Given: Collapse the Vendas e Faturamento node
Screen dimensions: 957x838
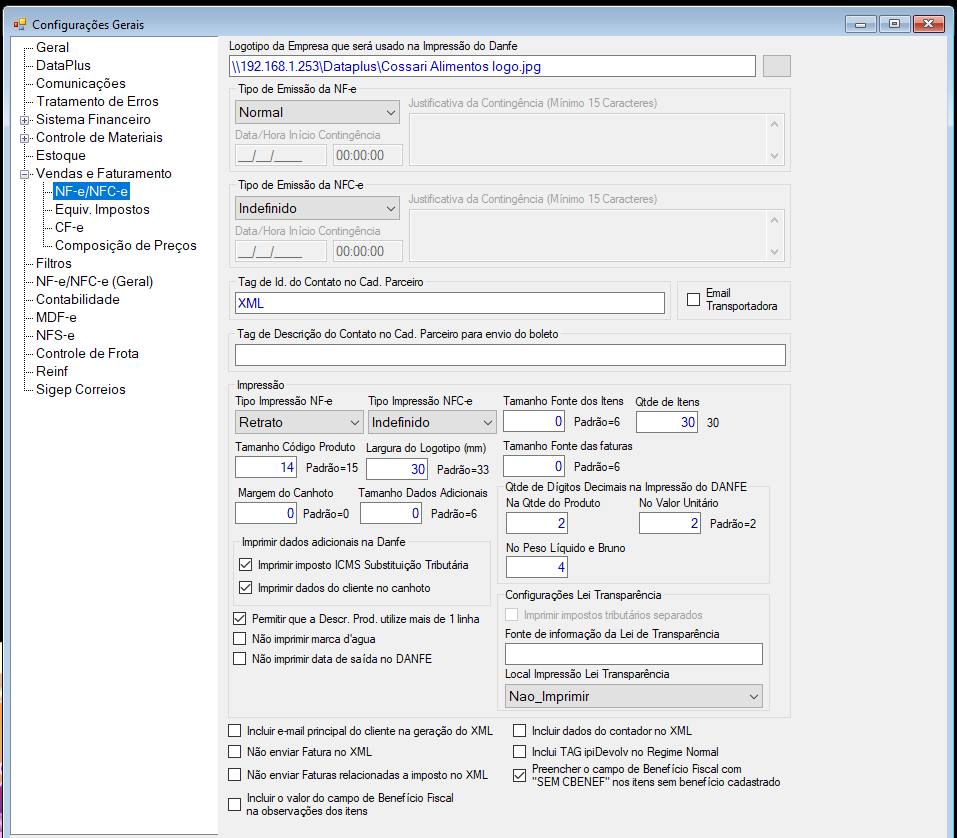Looking at the screenshot, I should click(24, 175).
